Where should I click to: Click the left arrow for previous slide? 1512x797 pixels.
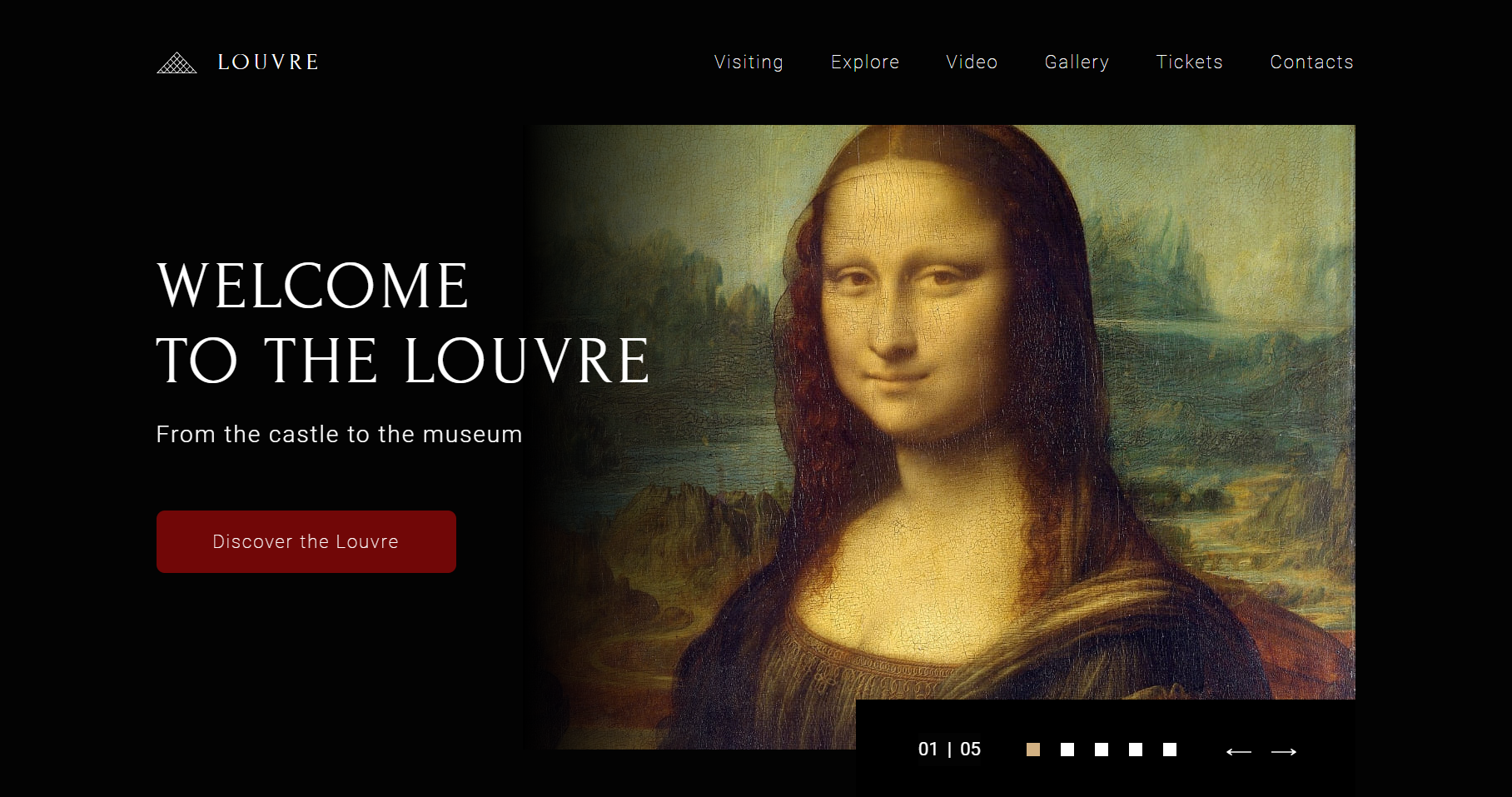point(1239,751)
